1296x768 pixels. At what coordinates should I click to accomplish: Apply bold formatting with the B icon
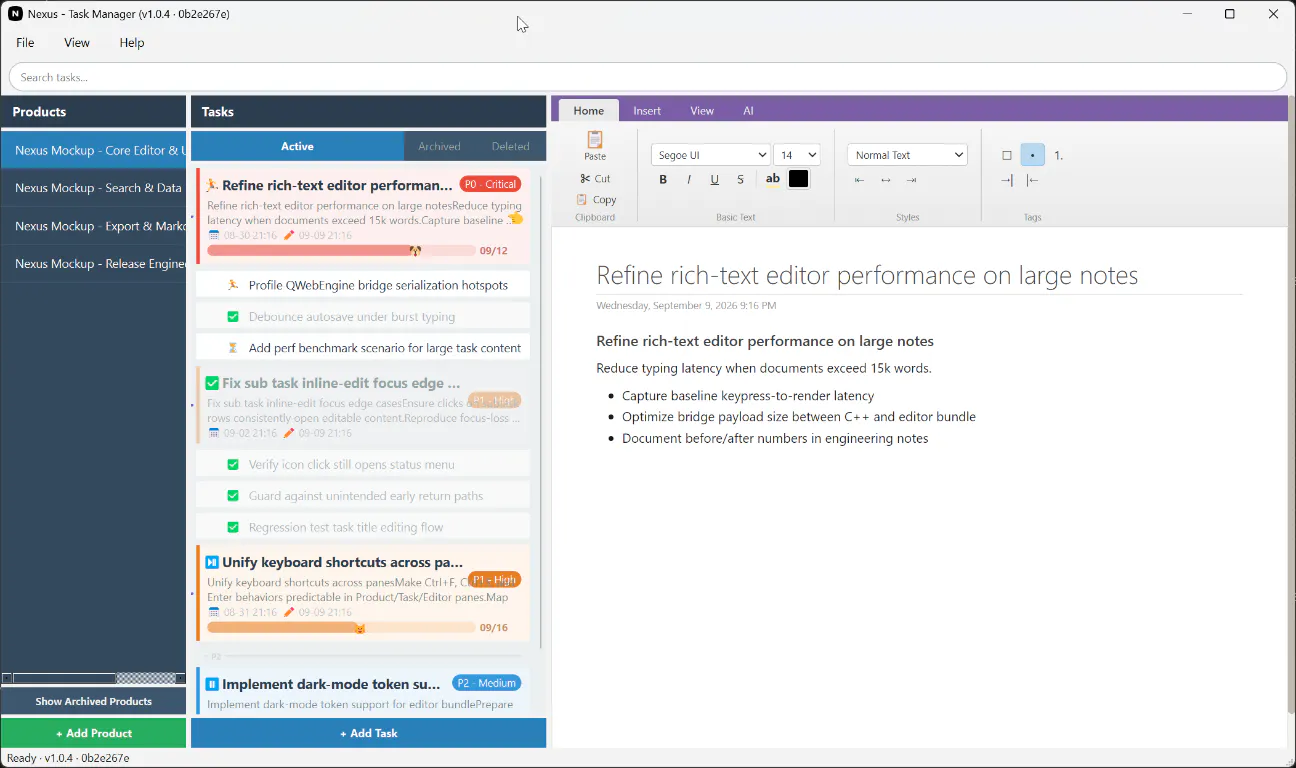[x=663, y=180]
